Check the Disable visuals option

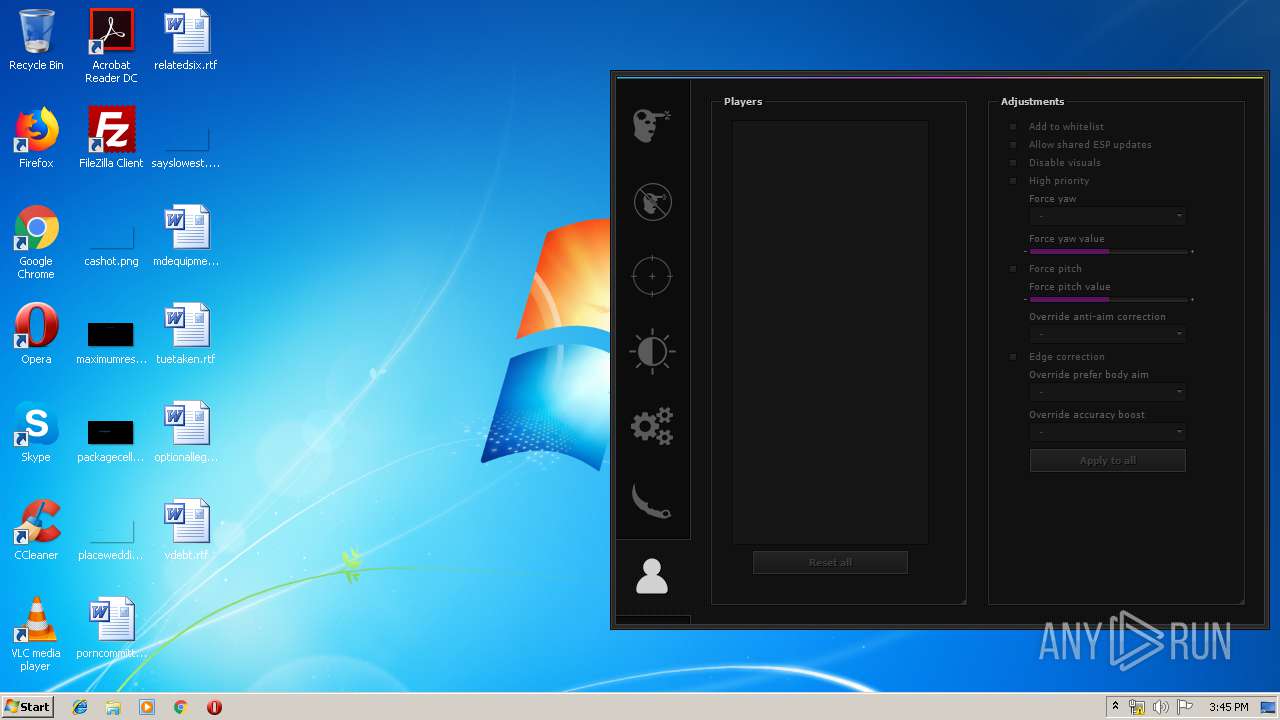(1013, 163)
